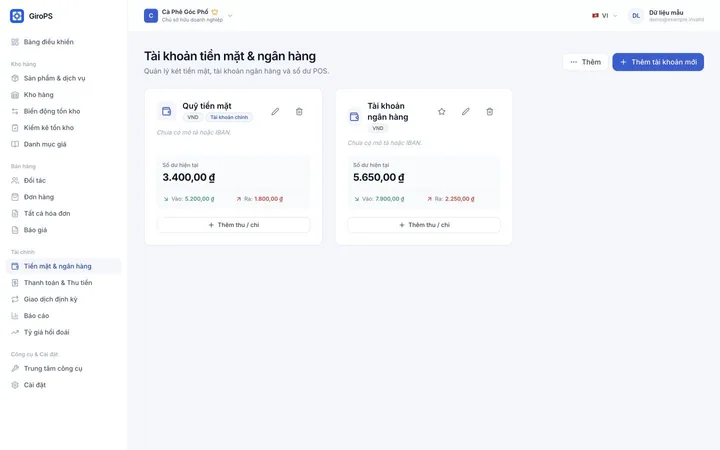Go to Kho hàng in sidebar

pyautogui.click(x=63, y=95)
